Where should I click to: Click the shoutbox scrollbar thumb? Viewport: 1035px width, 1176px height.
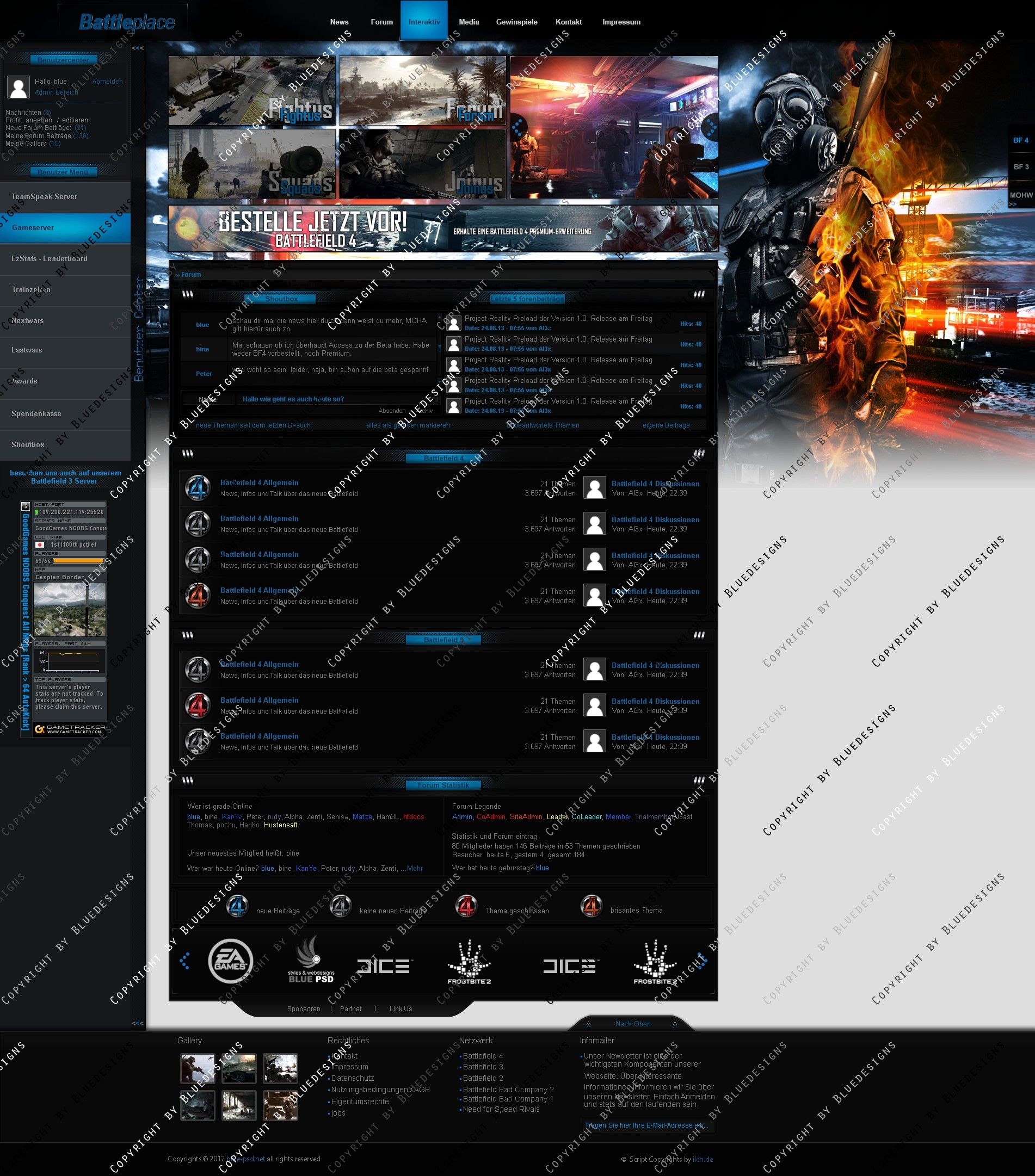pos(440,348)
